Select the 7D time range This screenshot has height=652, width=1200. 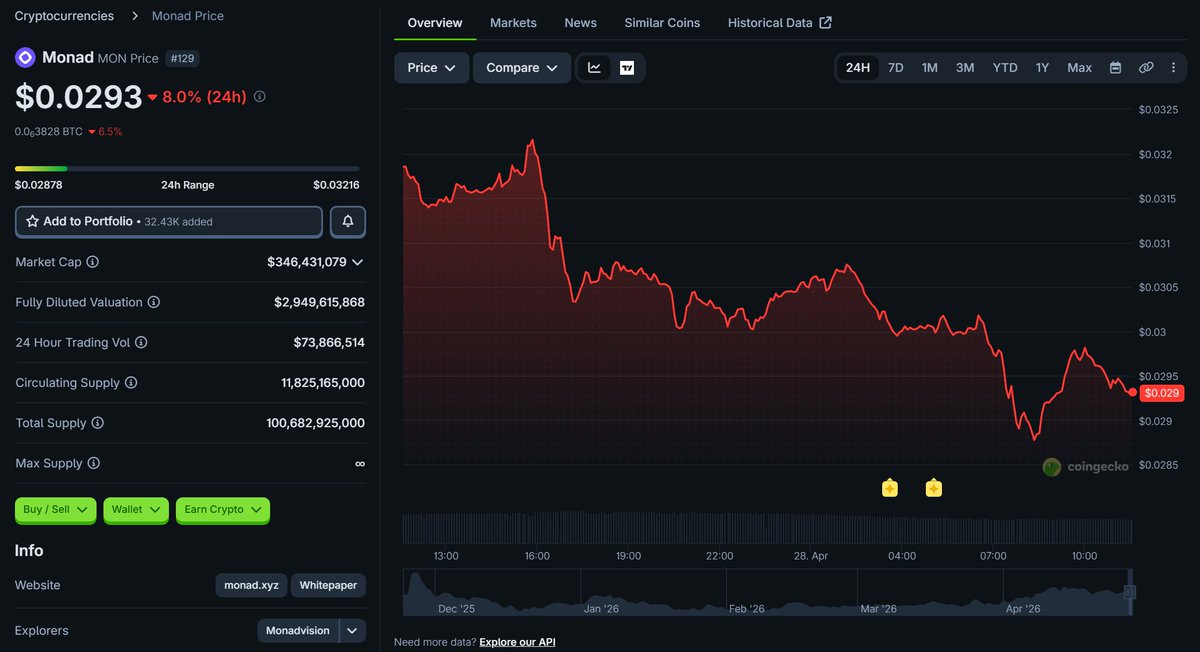[x=896, y=68]
